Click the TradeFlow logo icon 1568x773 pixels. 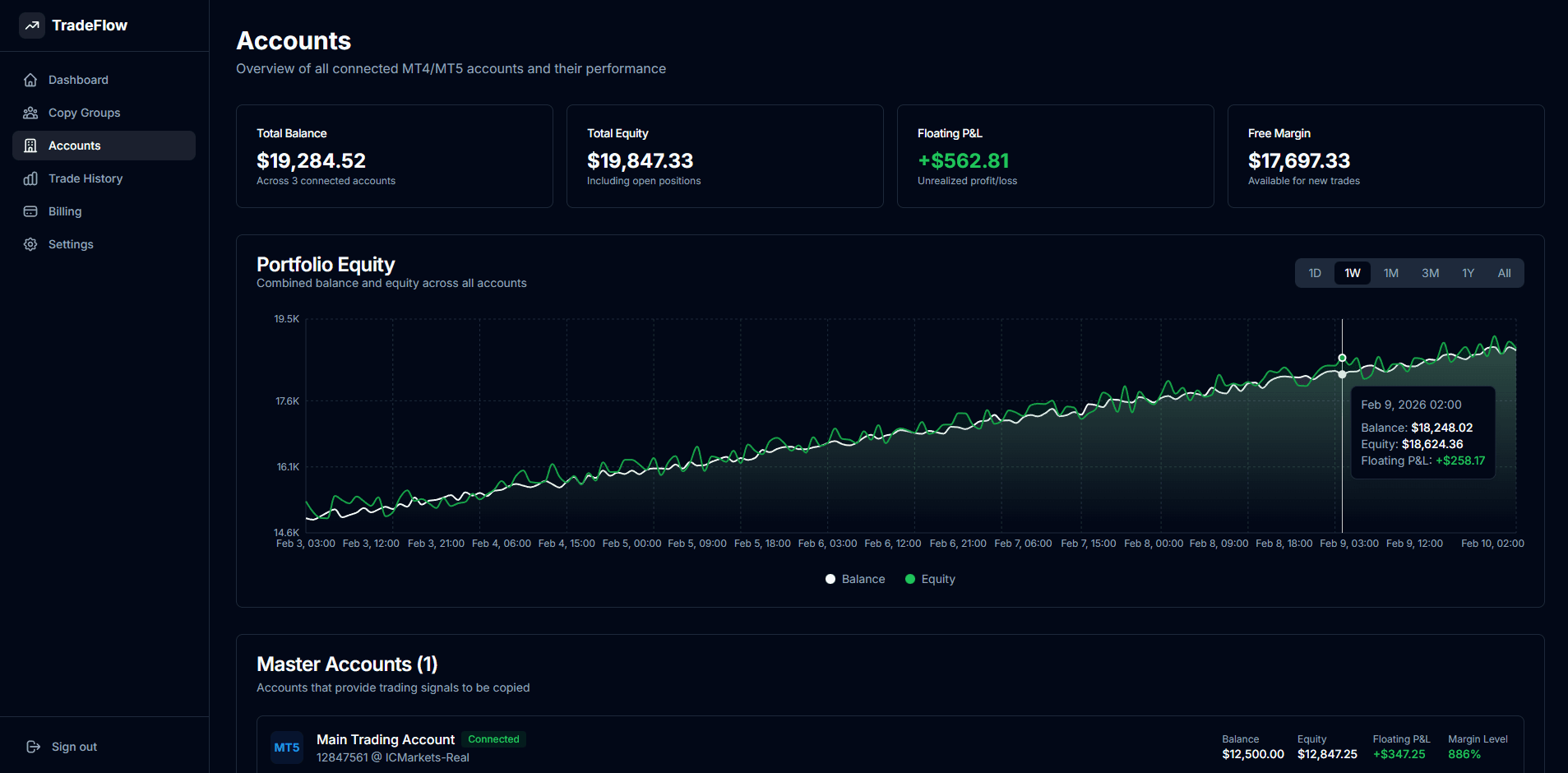(31, 25)
